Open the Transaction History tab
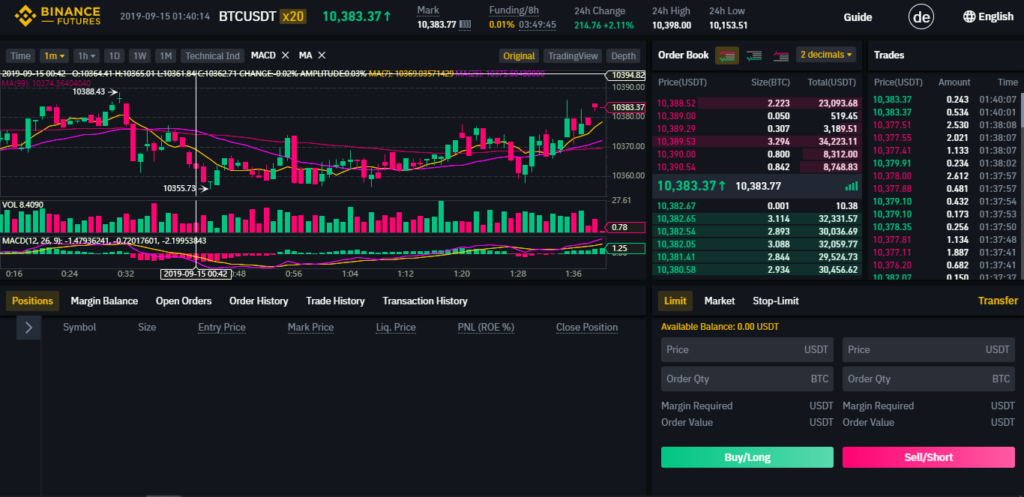 [425, 301]
